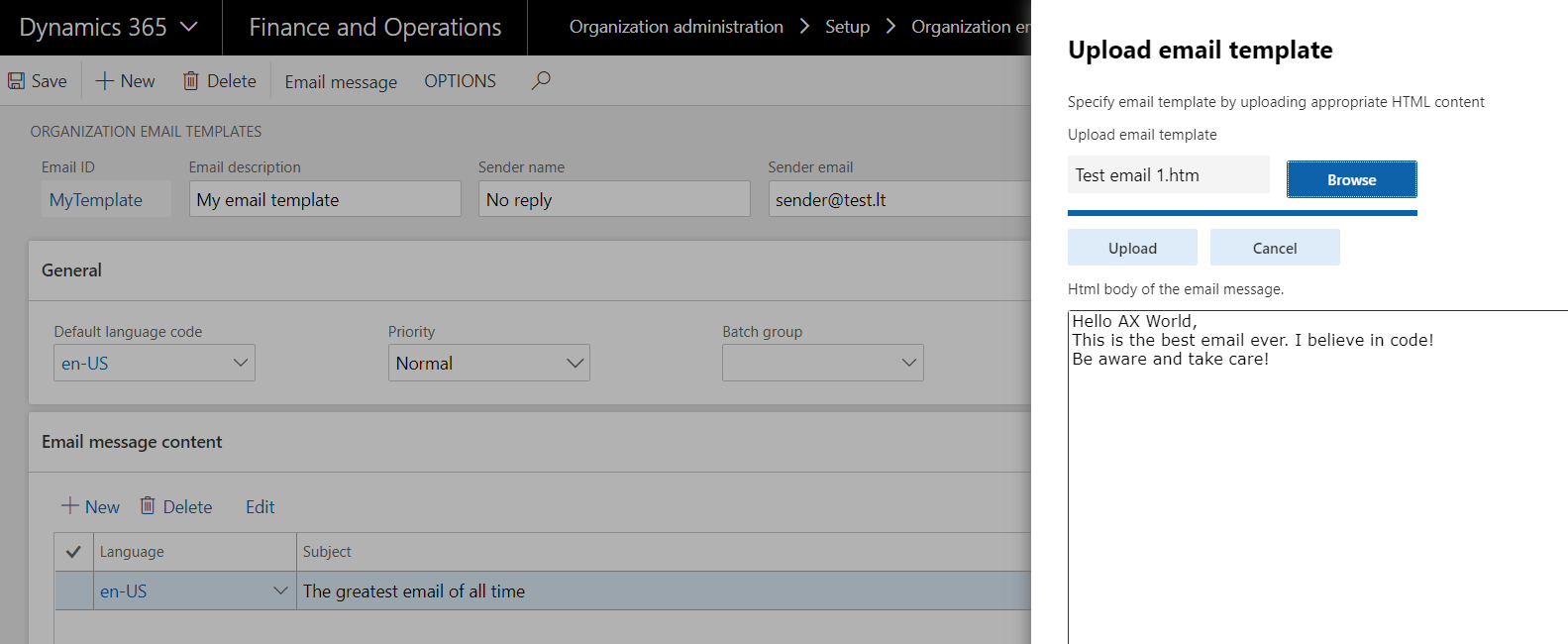Cancel the upload email template dialog
1568x644 pixels.
1275,248
